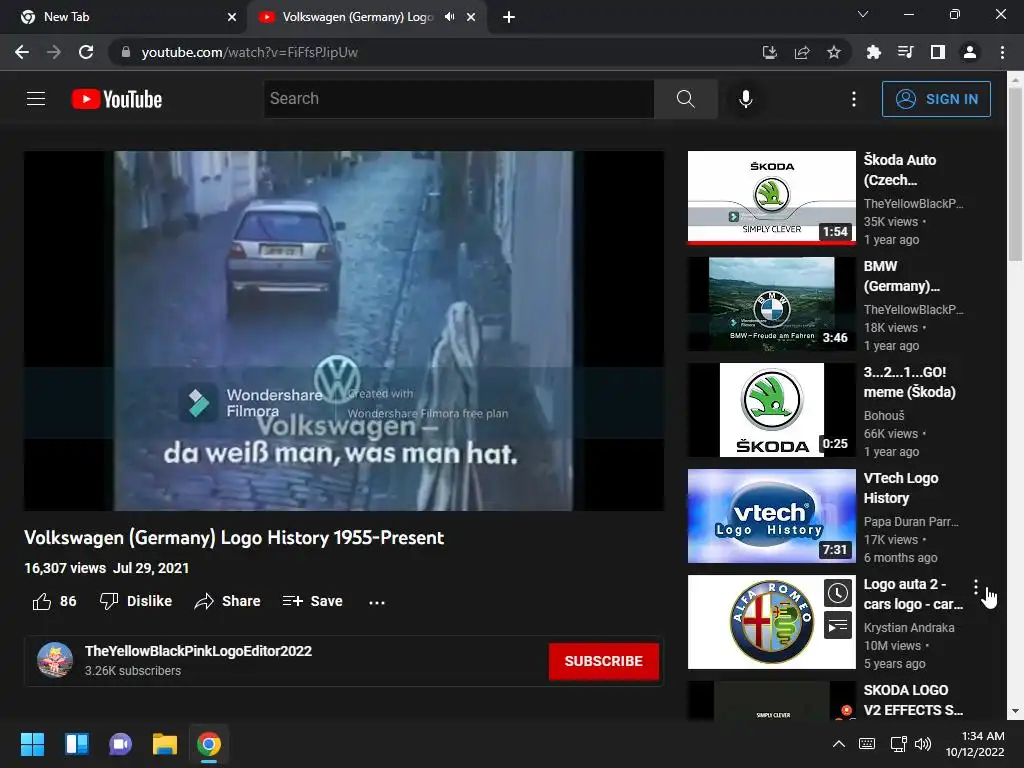Viewport: 1024px width, 768px height.
Task: Go back in browser history
Action: 22,52
